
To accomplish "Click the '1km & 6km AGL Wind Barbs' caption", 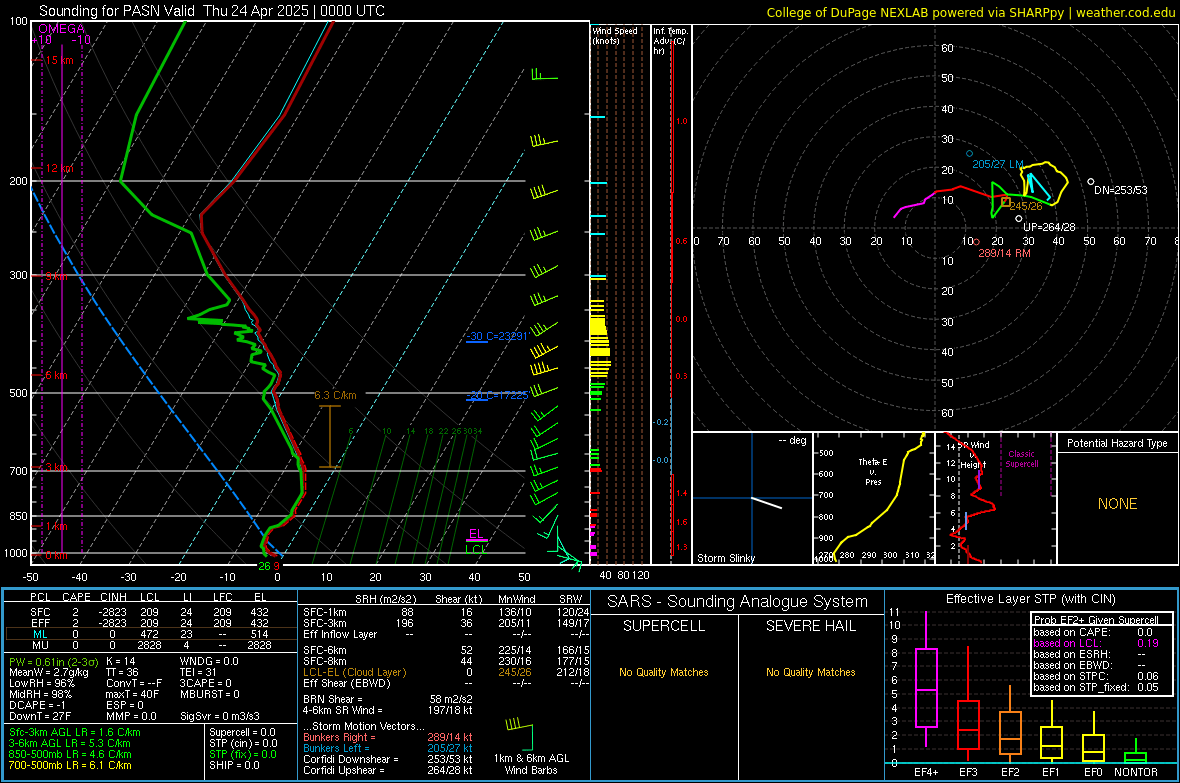I will [531, 764].
